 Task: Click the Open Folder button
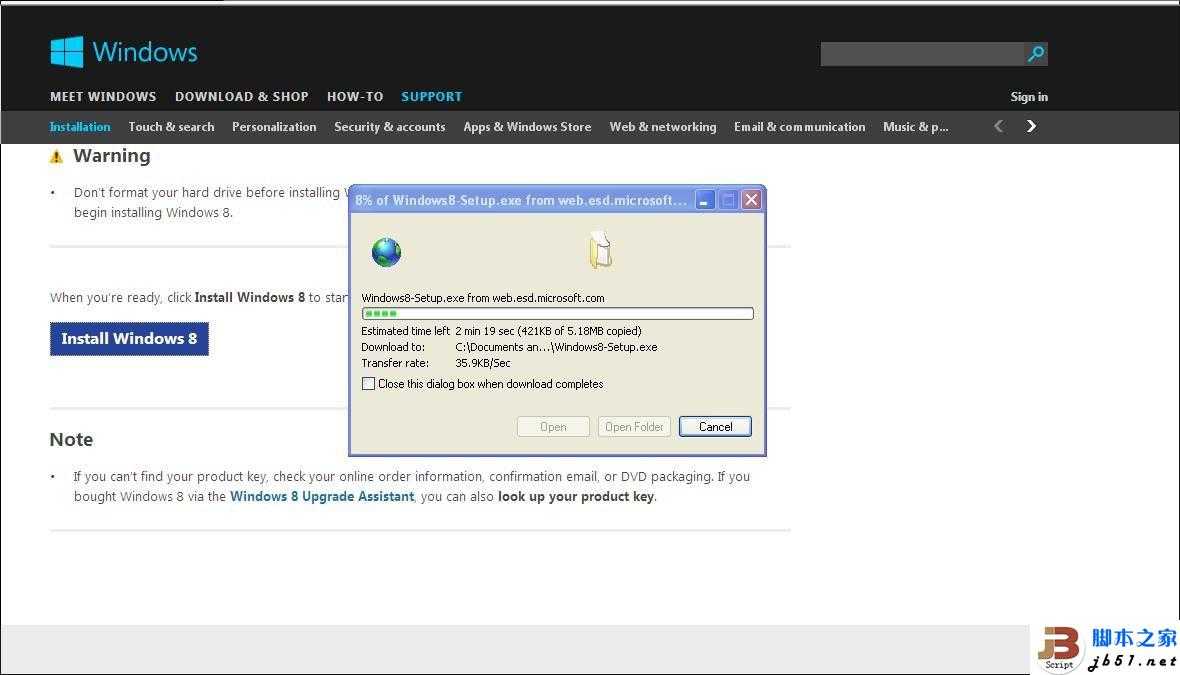point(634,427)
